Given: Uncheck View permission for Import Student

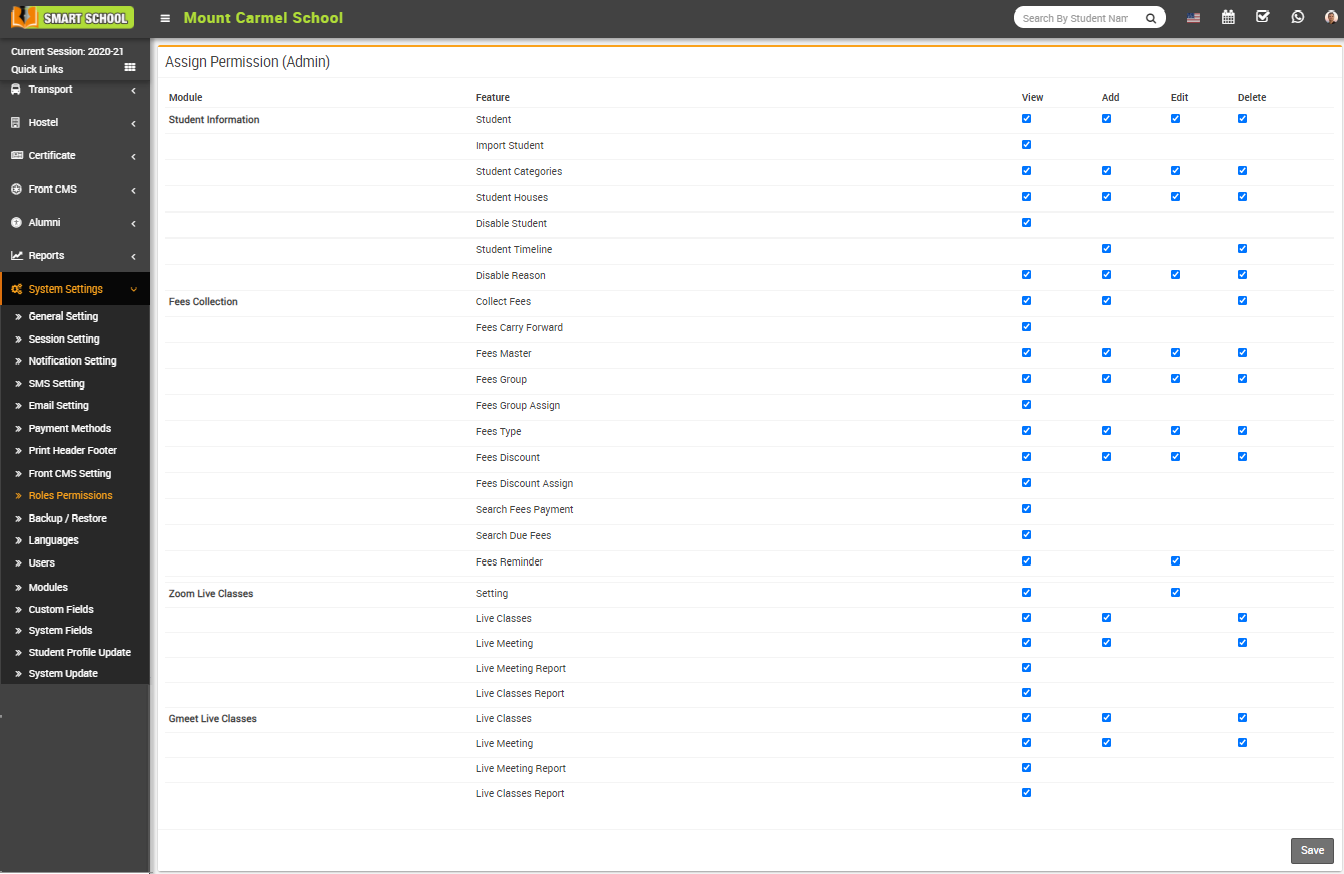Looking at the screenshot, I should (1026, 144).
